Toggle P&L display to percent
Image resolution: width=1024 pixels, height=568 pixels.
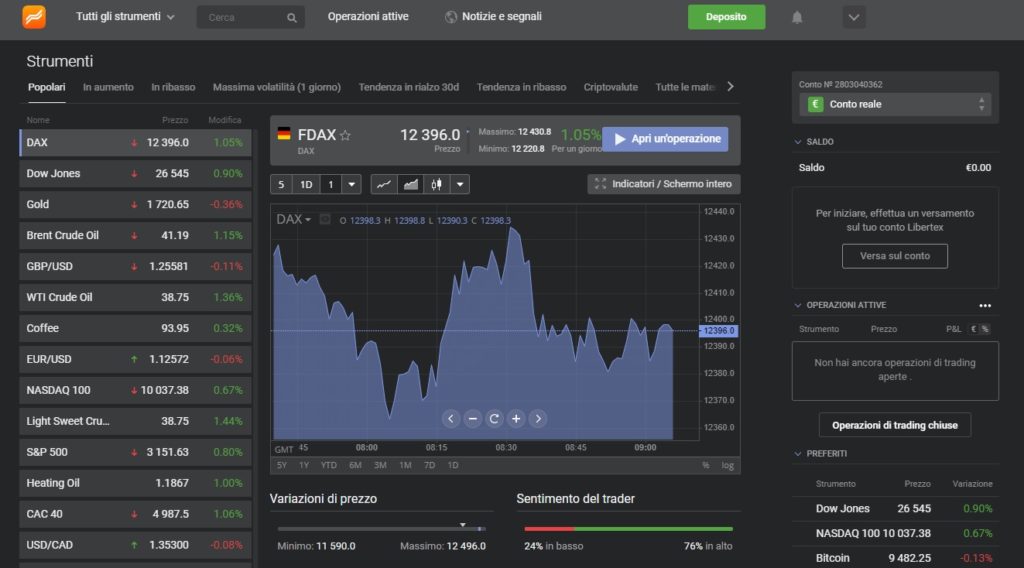pyautogui.click(x=985, y=329)
